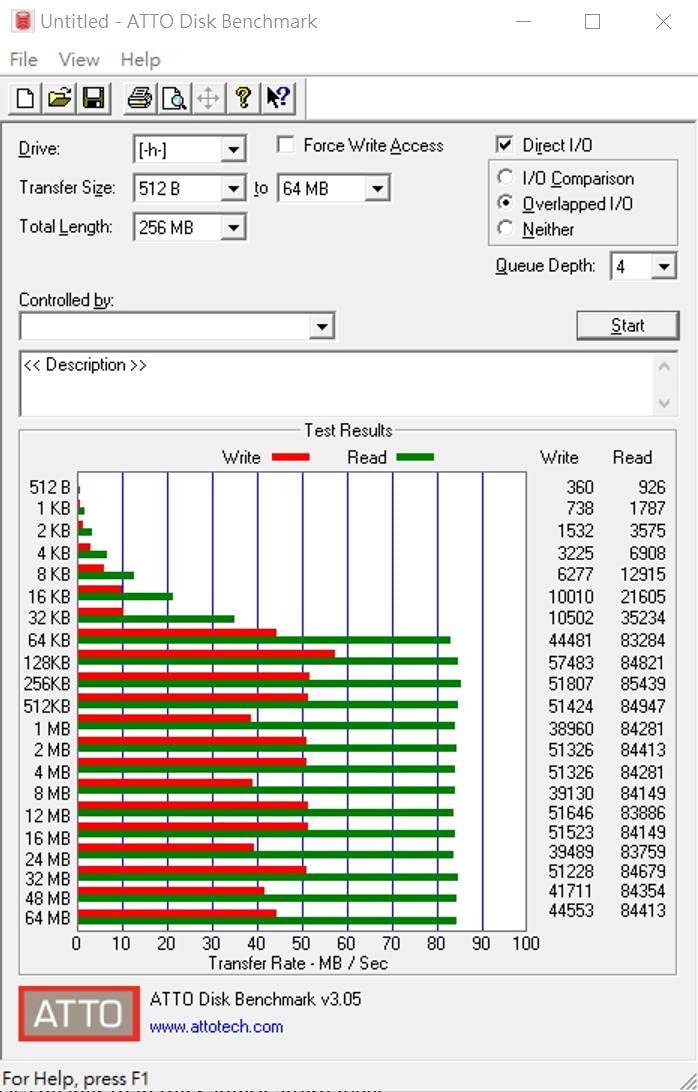
Task: Open the Total Length 256 MB dropdown
Action: tap(233, 227)
